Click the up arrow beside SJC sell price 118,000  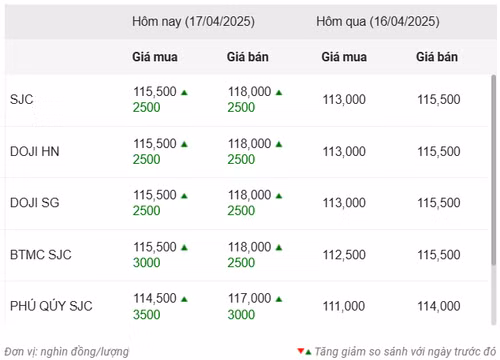(279, 92)
